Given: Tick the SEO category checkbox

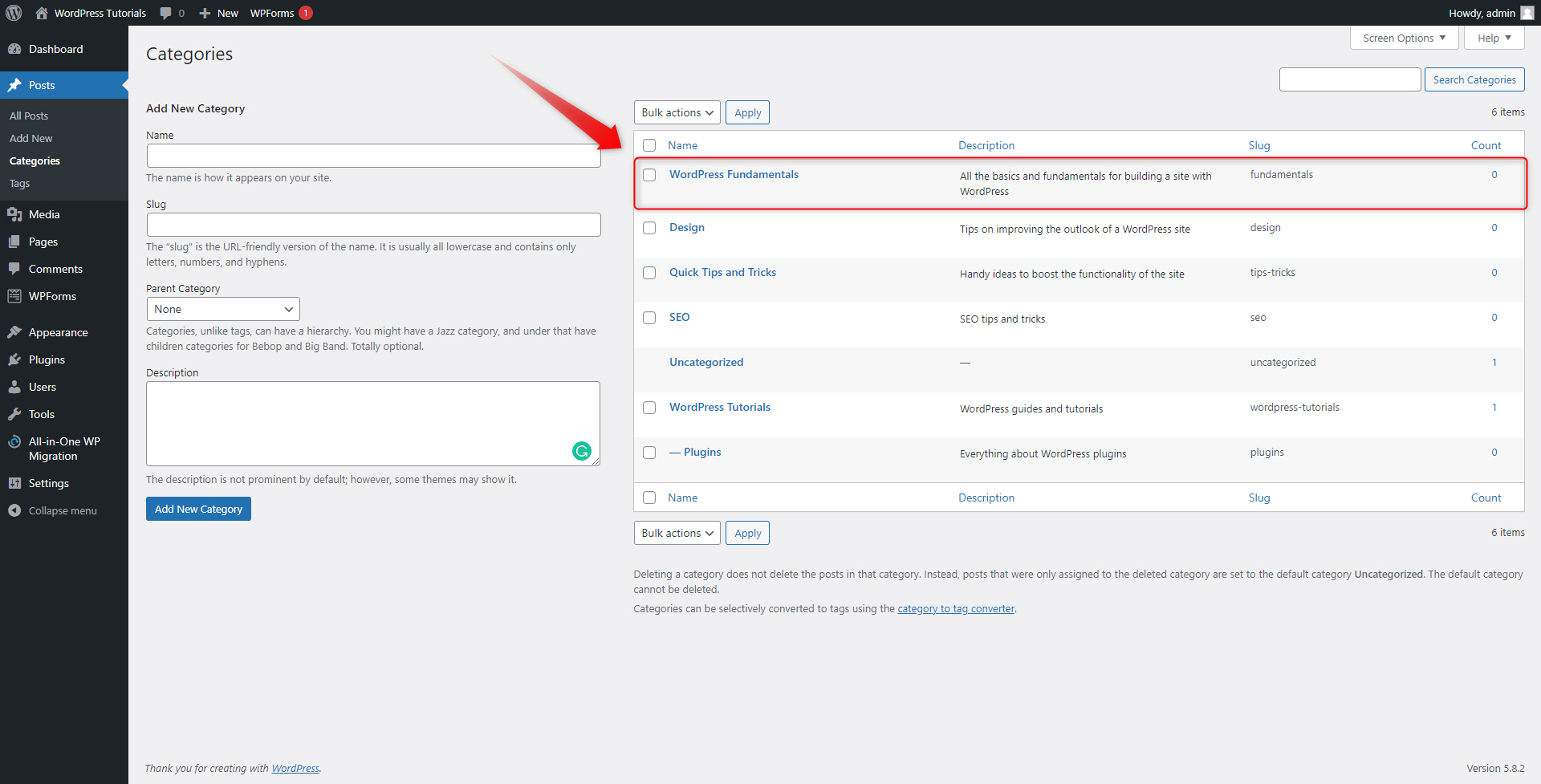Looking at the screenshot, I should 649,318.
